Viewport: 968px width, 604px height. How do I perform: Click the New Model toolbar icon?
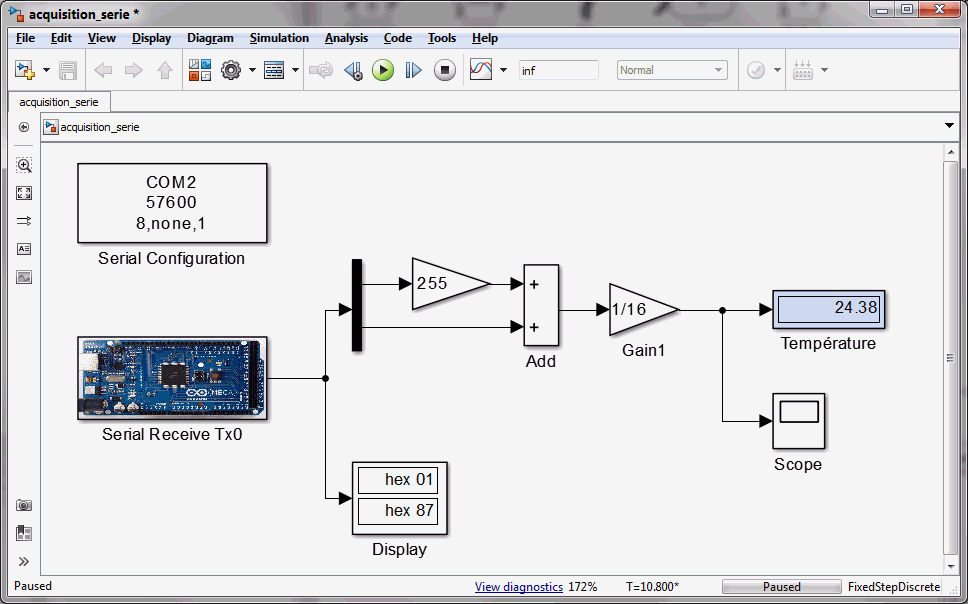pyautogui.click(x=25, y=70)
